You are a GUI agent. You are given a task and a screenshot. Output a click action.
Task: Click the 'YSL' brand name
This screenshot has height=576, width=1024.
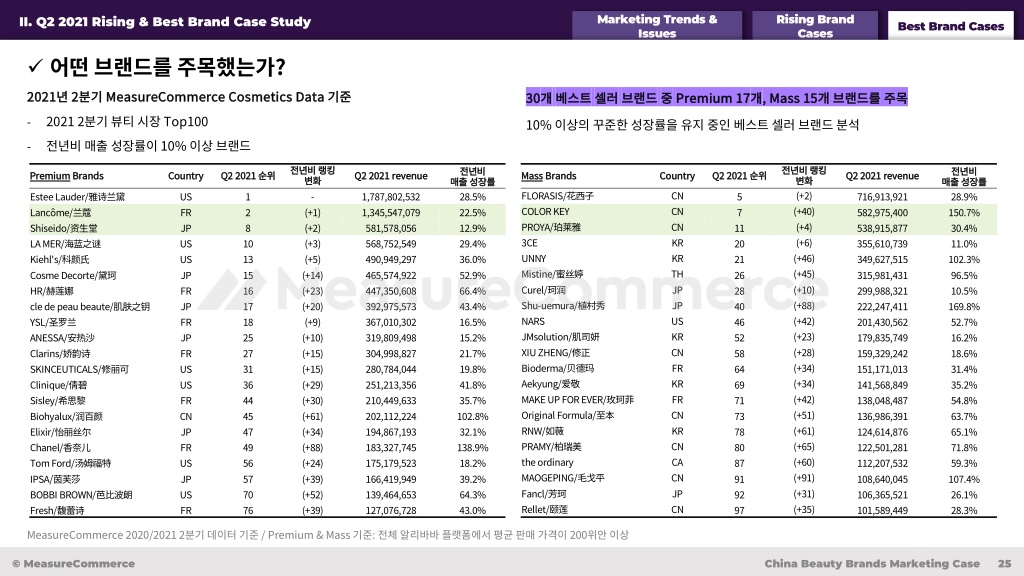[53, 322]
